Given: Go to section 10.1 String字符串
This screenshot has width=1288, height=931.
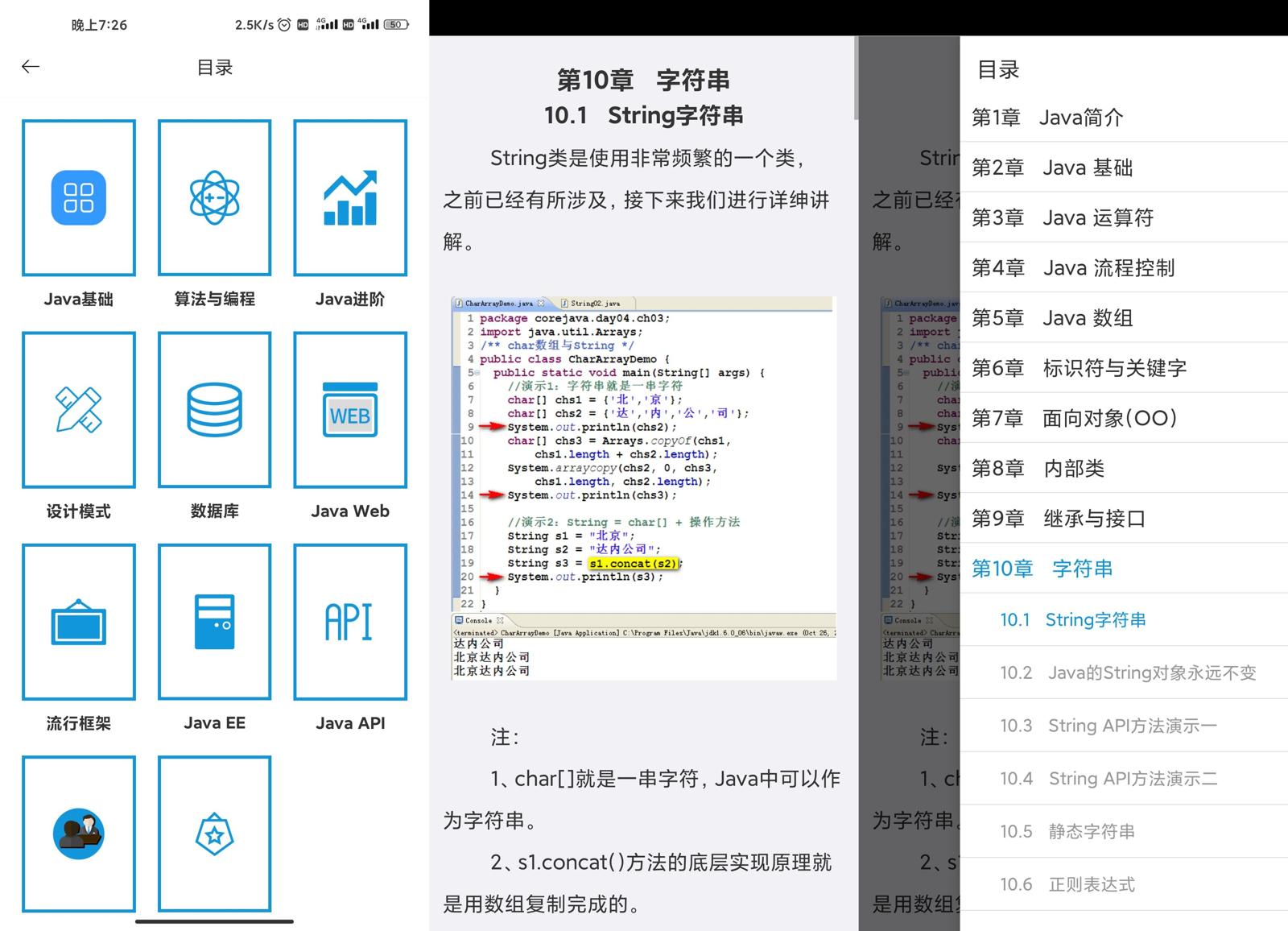Looking at the screenshot, I should tap(1073, 620).
